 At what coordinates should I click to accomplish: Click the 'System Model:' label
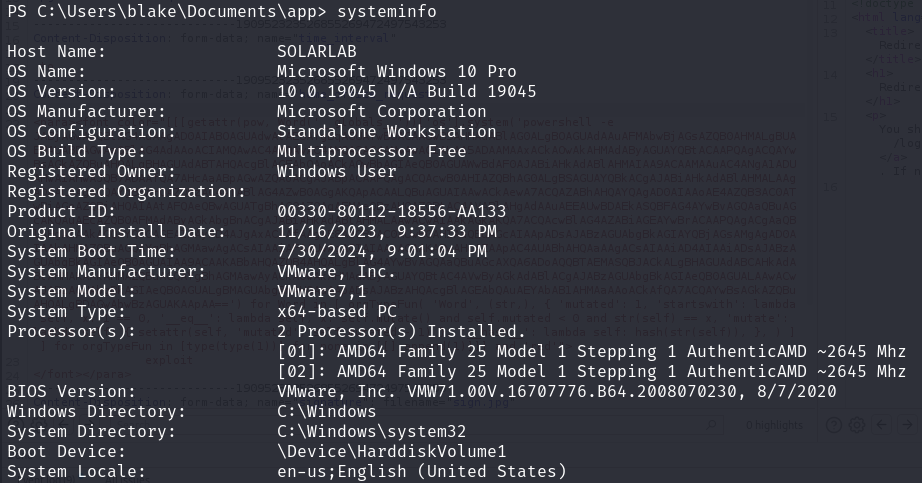[72, 292]
